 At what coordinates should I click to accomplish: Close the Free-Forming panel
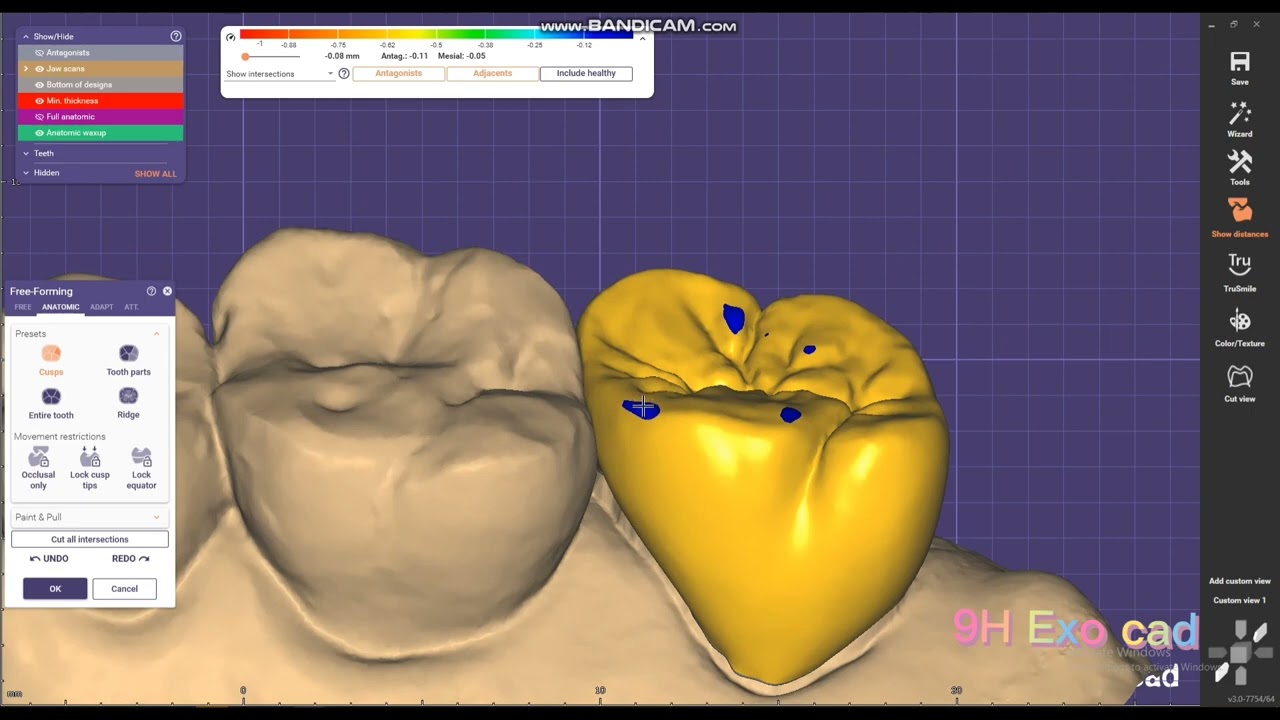167,291
